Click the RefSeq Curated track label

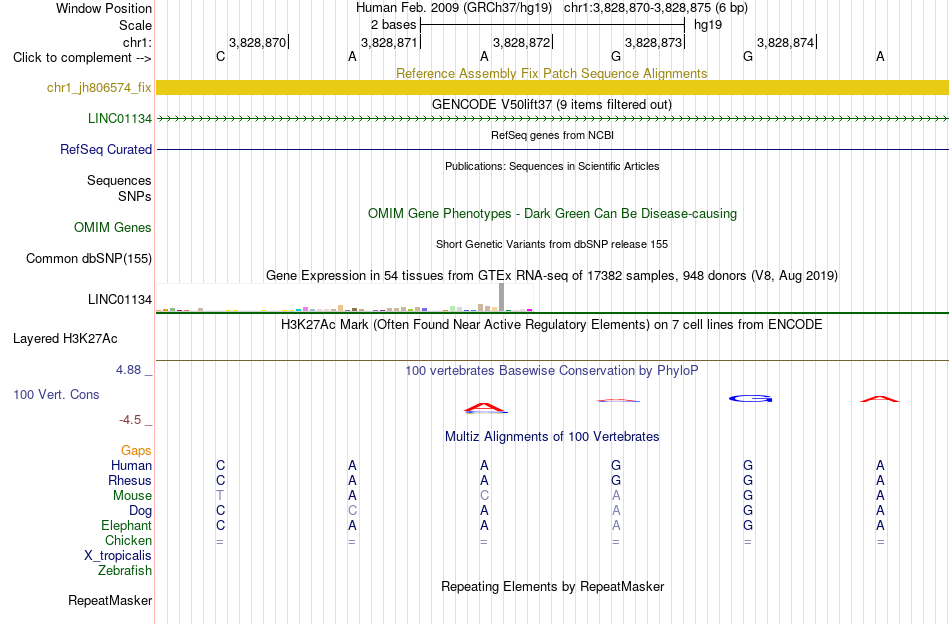105,150
